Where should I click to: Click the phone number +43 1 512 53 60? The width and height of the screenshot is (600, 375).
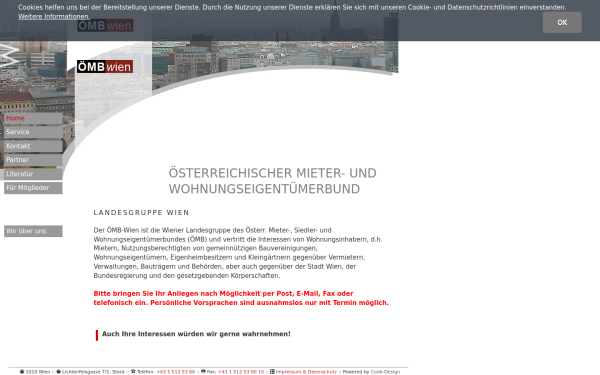point(176,372)
